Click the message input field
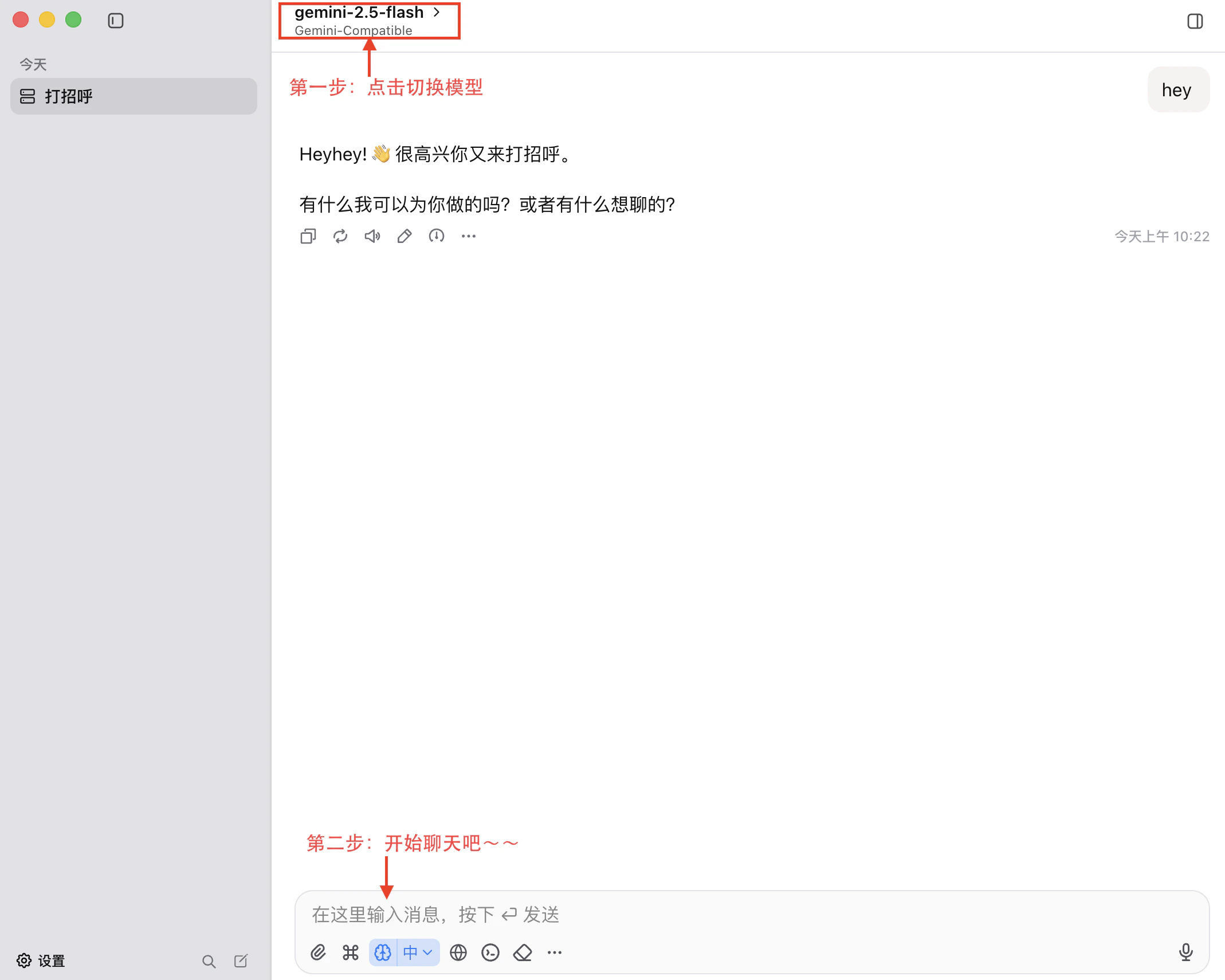1225x980 pixels. (x=745, y=915)
